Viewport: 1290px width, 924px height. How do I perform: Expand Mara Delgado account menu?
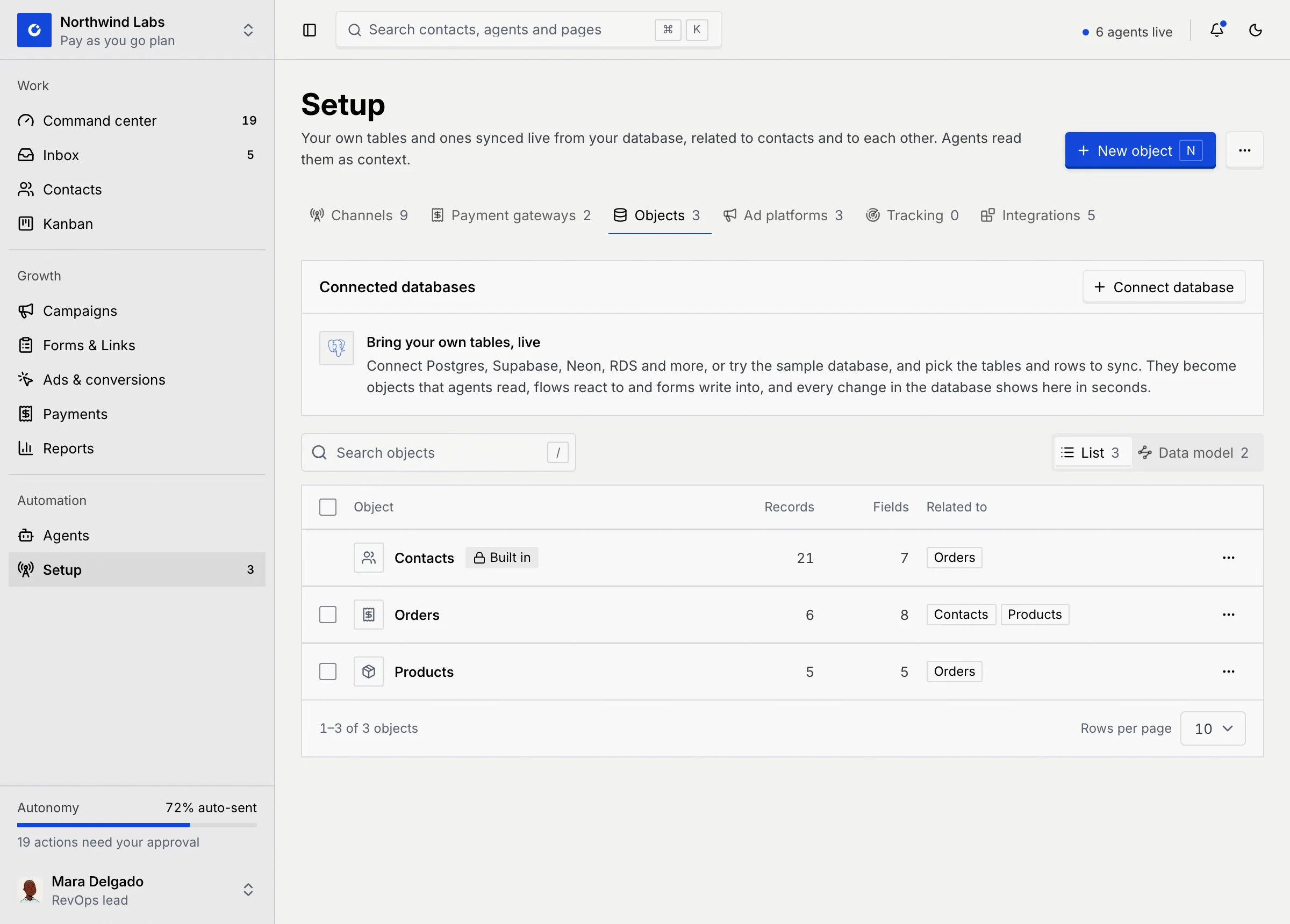pyautogui.click(x=248, y=890)
